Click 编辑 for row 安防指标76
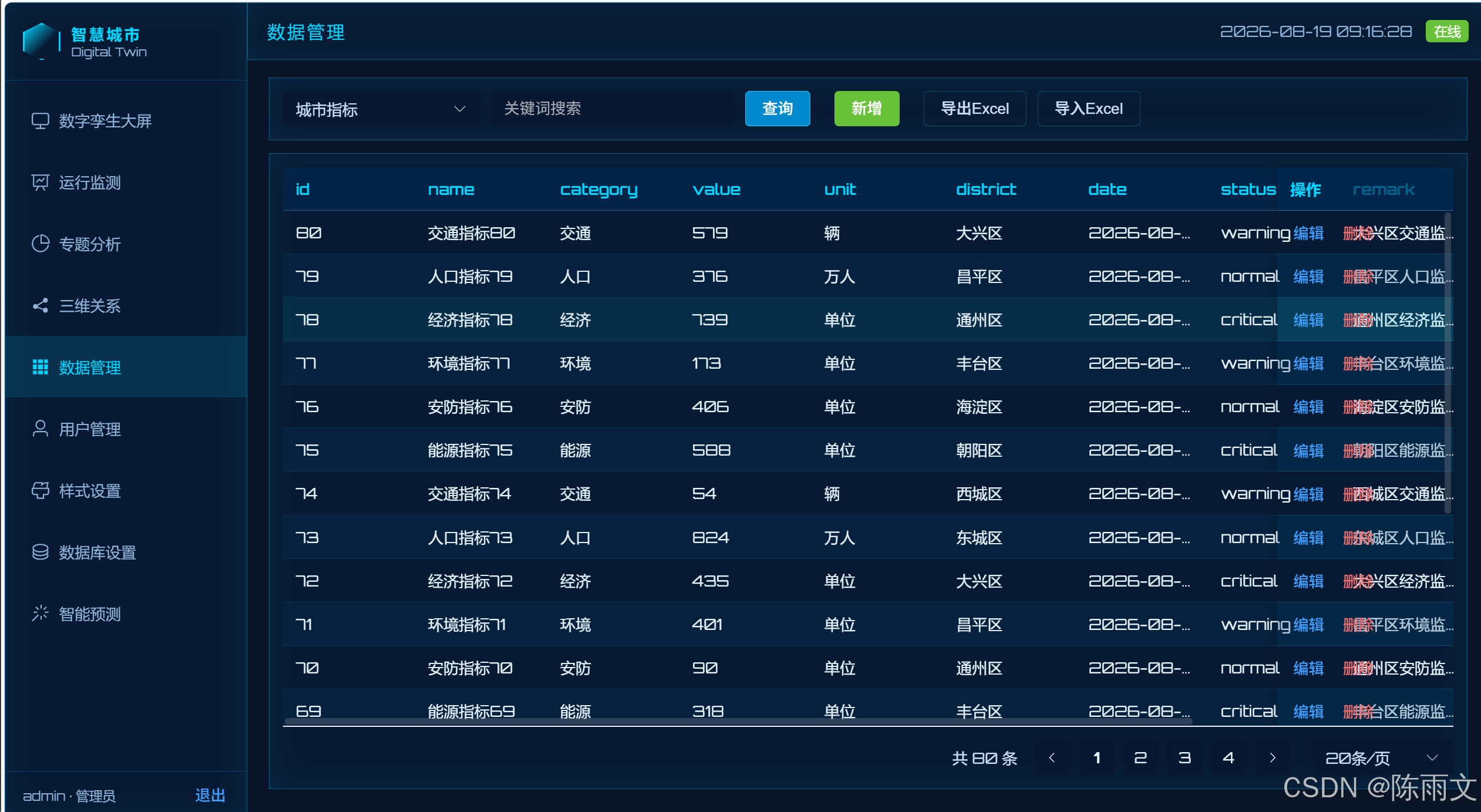Image resolution: width=1481 pixels, height=812 pixels. point(1308,407)
